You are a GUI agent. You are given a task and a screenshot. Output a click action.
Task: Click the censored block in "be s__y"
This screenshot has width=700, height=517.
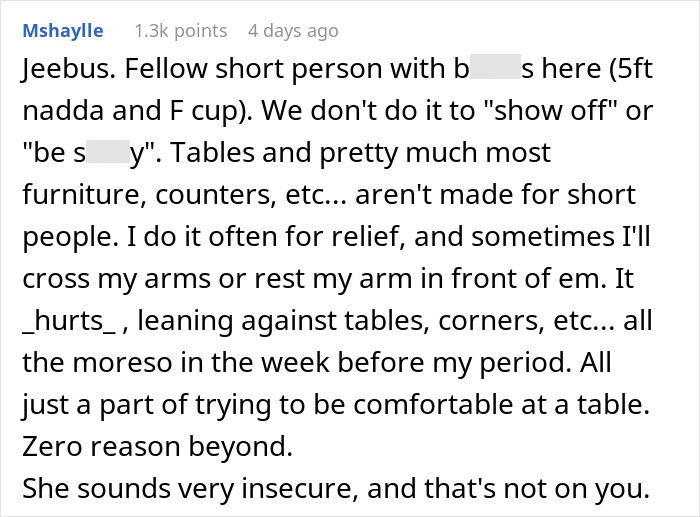[x=108, y=150]
